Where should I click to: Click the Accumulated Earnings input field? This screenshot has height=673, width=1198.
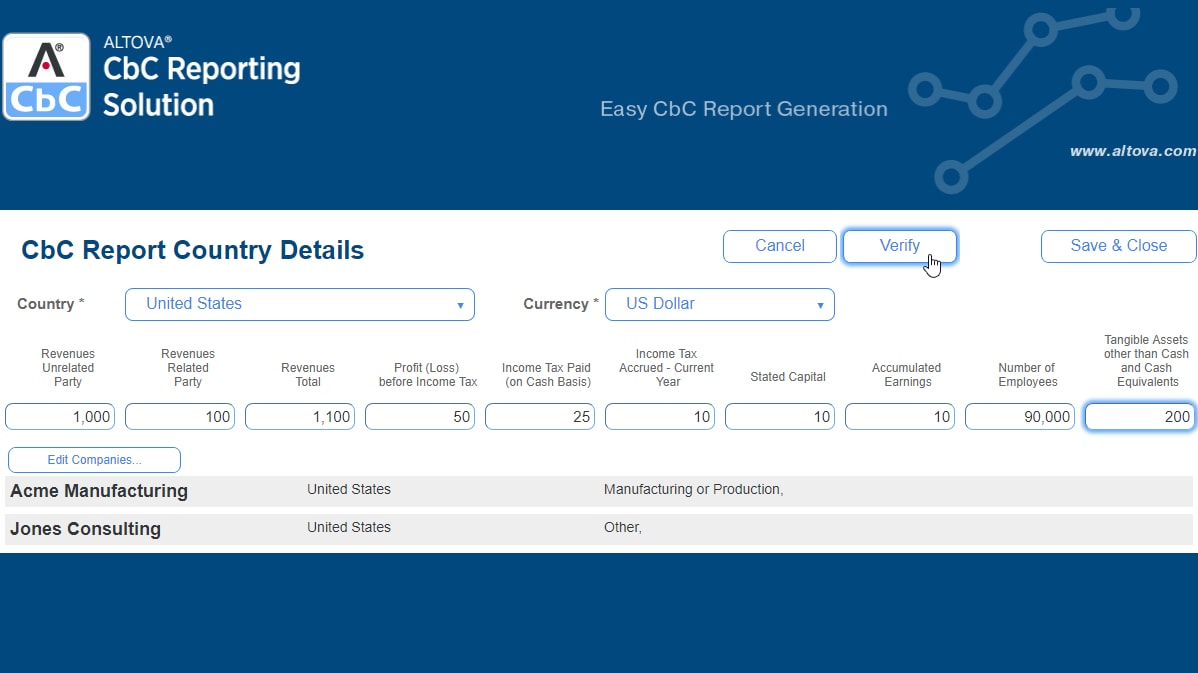pyautogui.click(x=900, y=416)
